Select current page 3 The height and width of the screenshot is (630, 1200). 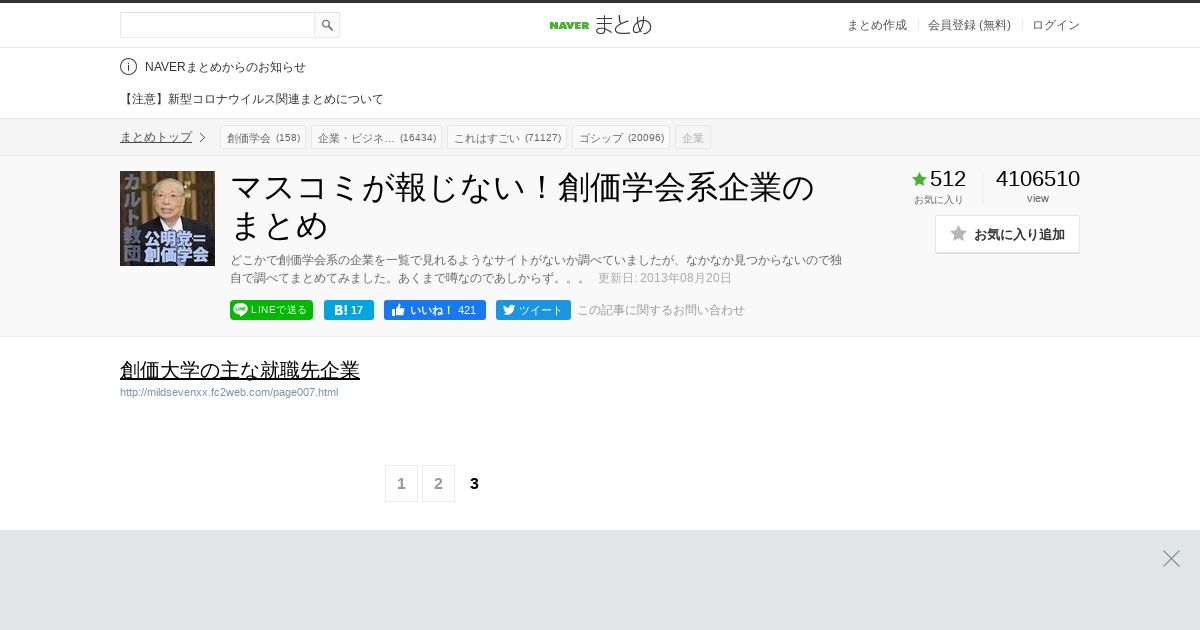click(x=474, y=484)
